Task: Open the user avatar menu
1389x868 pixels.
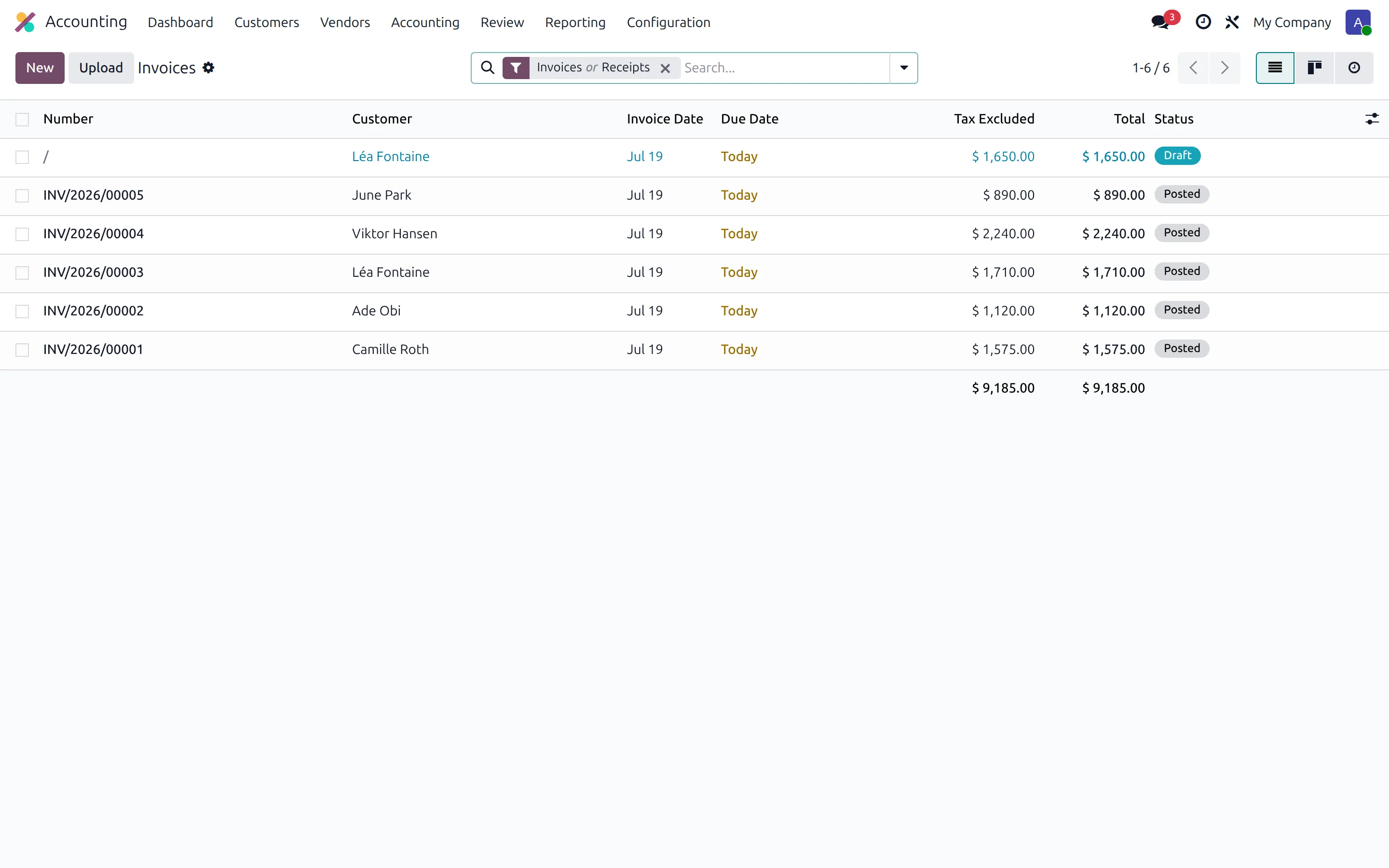Action: pos(1358,22)
